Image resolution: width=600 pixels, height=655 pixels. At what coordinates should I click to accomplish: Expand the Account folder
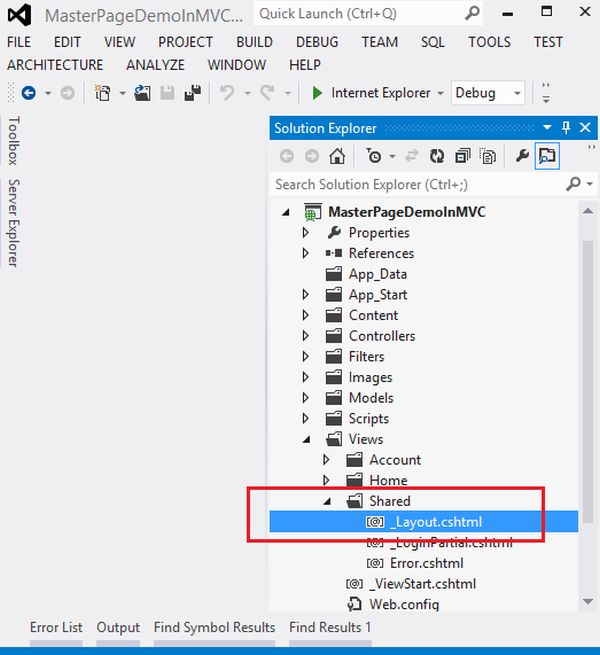(x=326, y=460)
